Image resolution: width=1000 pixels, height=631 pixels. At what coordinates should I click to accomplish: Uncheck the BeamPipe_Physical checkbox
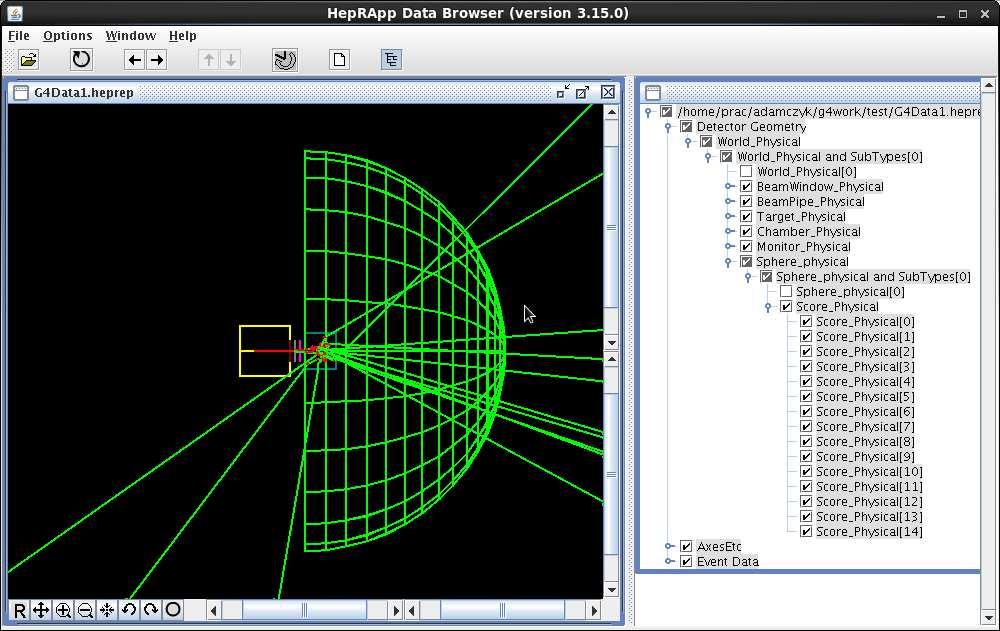[x=746, y=202]
